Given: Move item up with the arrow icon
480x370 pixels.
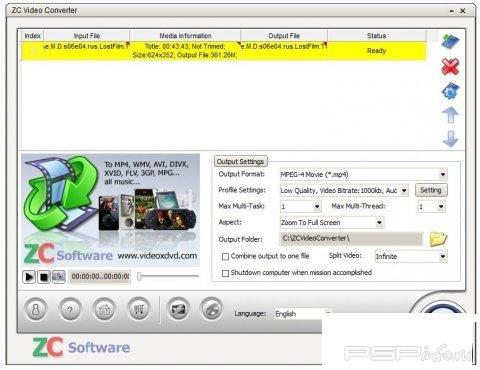Looking at the screenshot, I should pos(450,115).
